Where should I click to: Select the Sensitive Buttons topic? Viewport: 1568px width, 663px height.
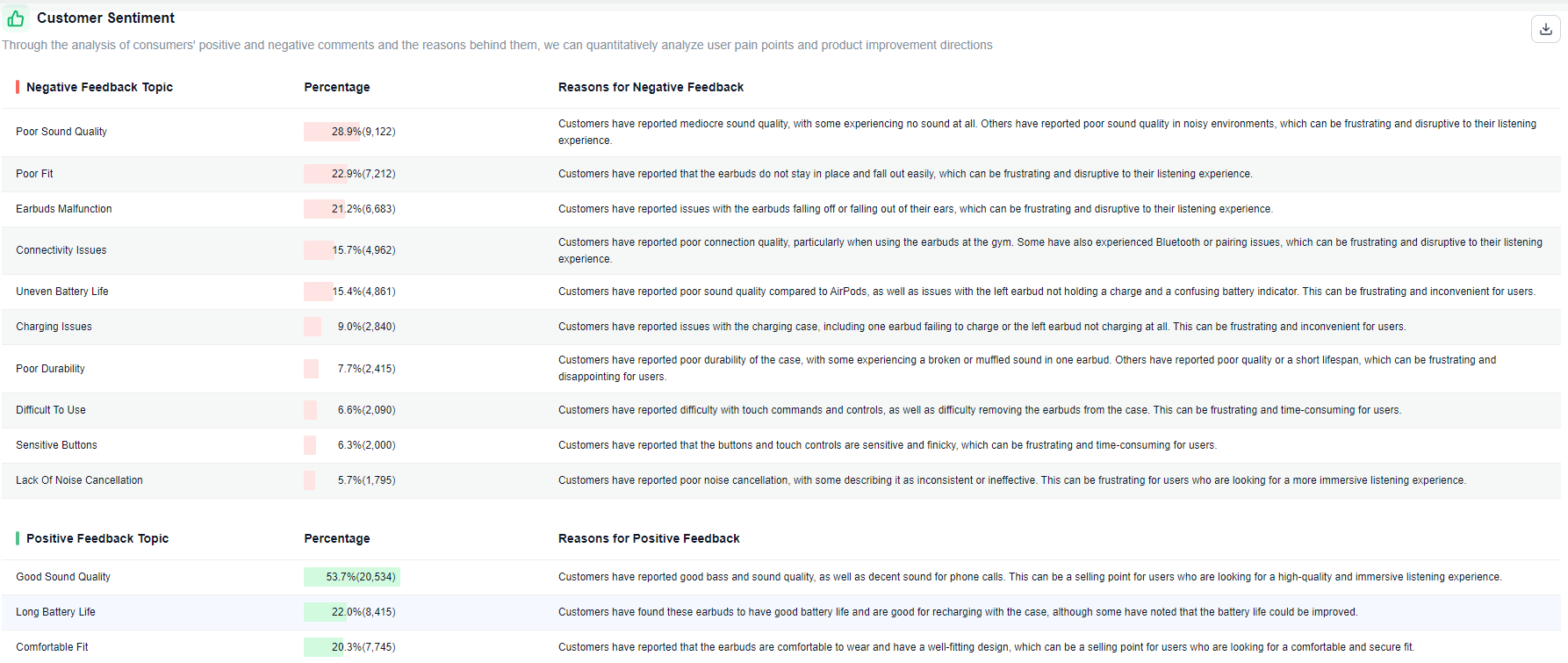(56, 445)
